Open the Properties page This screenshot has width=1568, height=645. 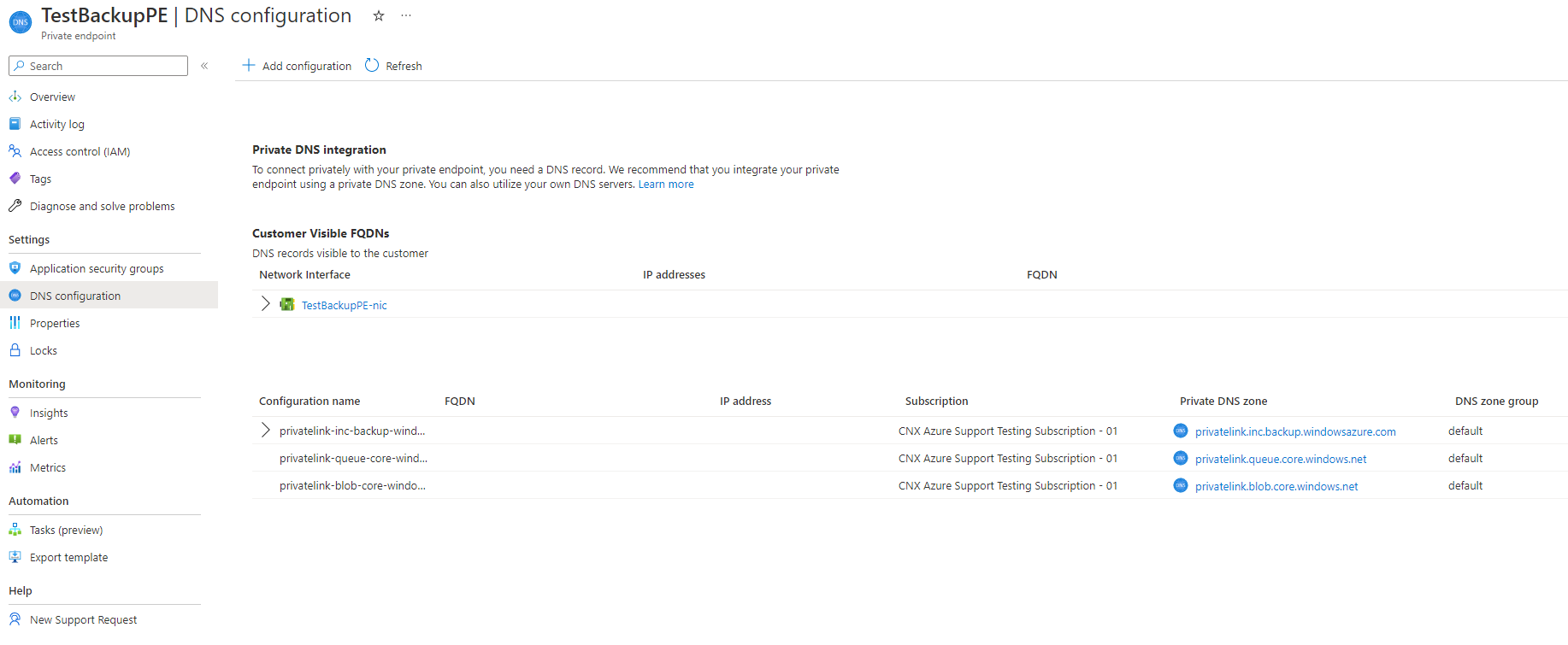click(x=55, y=324)
